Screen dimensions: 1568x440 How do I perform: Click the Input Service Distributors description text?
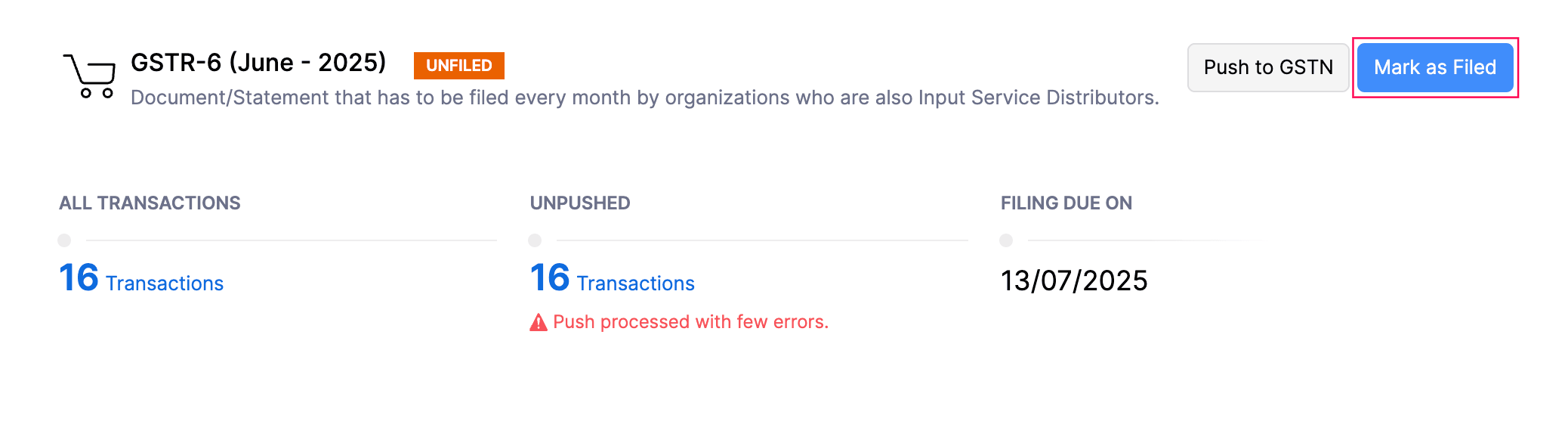[644, 98]
